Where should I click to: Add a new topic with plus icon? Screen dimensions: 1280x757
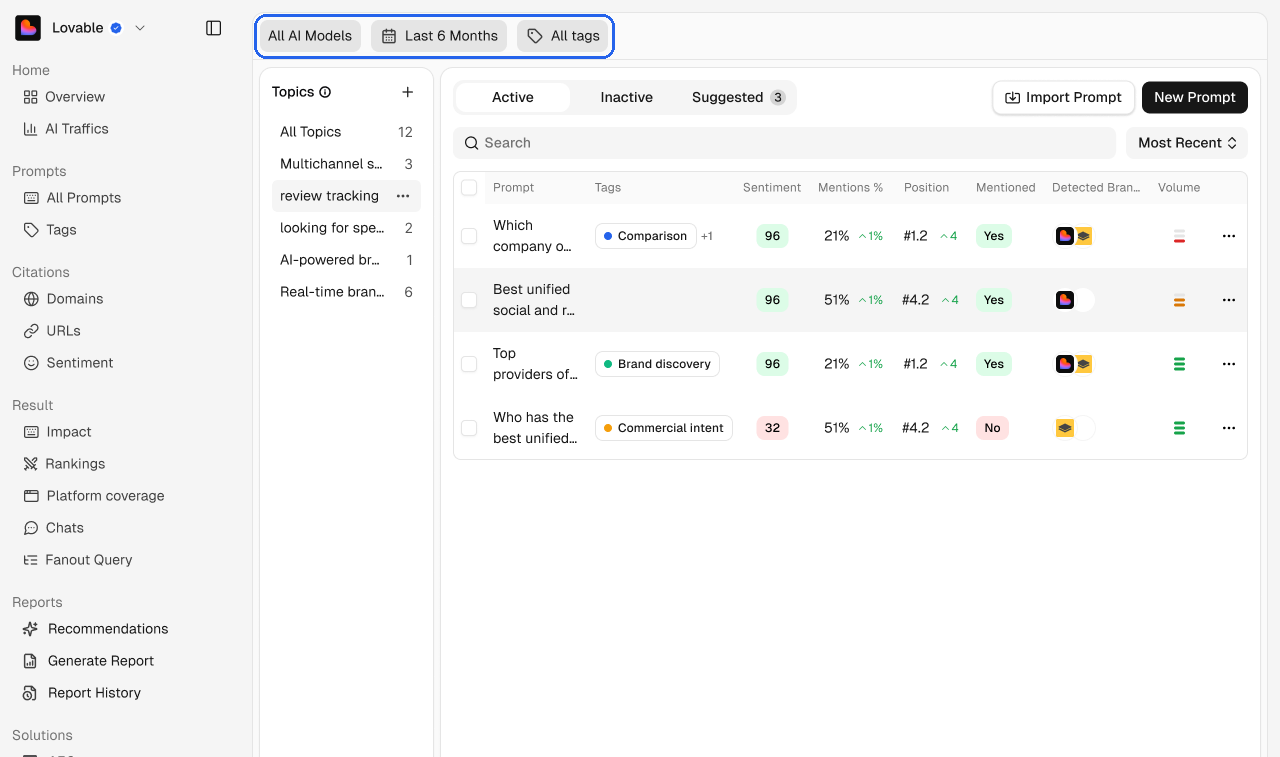click(407, 92)
